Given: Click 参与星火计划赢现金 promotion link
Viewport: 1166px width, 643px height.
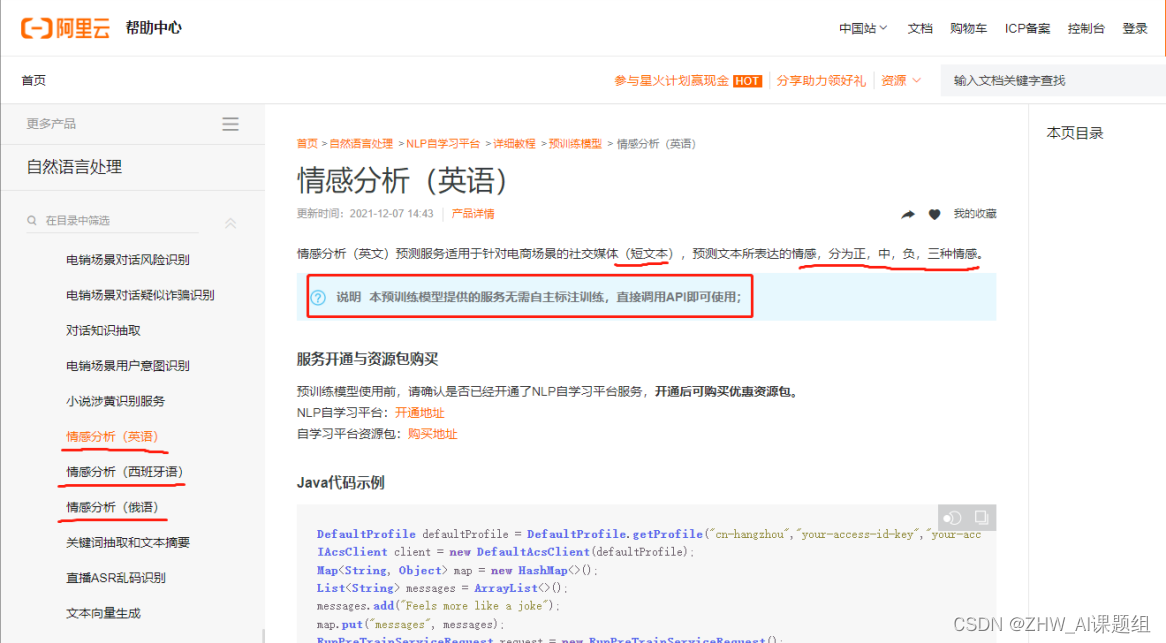Looking at the screenshot, I should 671,80.
